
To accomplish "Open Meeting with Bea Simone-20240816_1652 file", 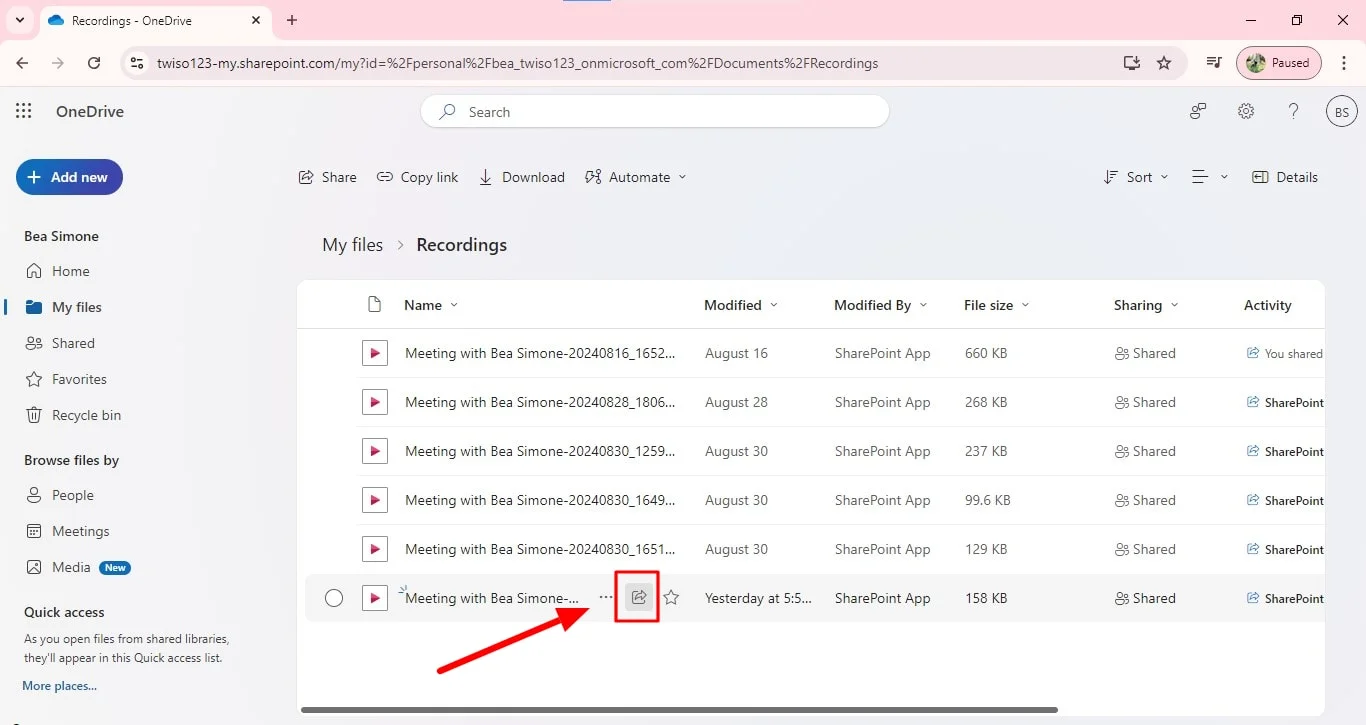I will click(x=540, y=353).
